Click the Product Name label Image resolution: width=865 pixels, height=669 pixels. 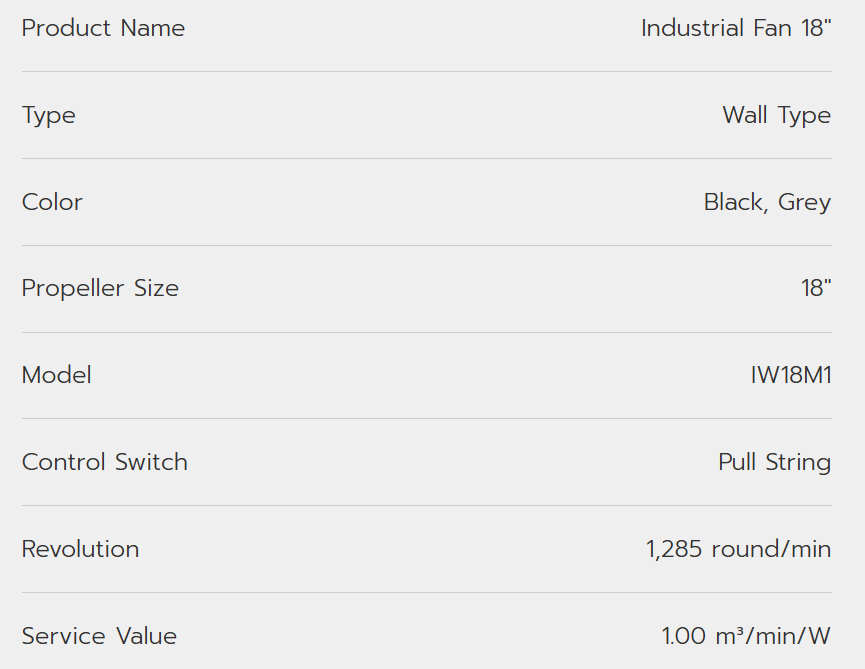(x=103, y=28)
